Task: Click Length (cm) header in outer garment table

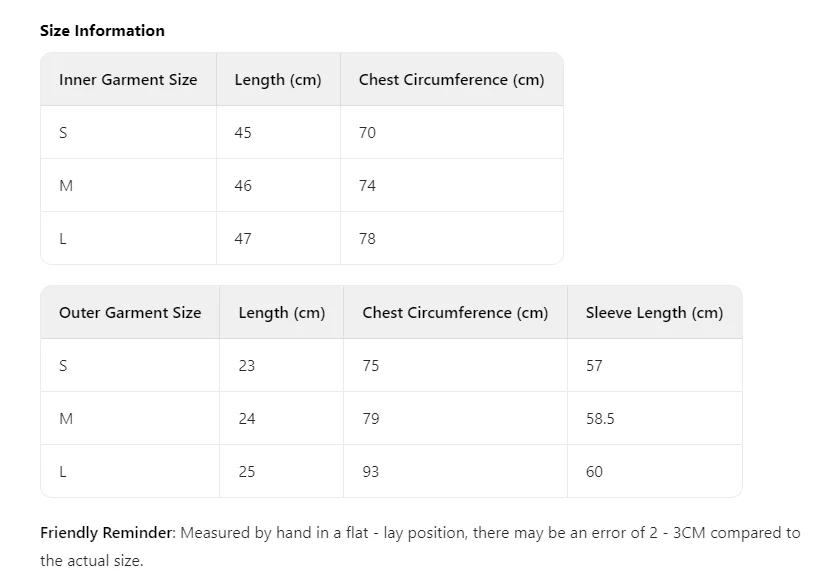Action: click(281, 313)
